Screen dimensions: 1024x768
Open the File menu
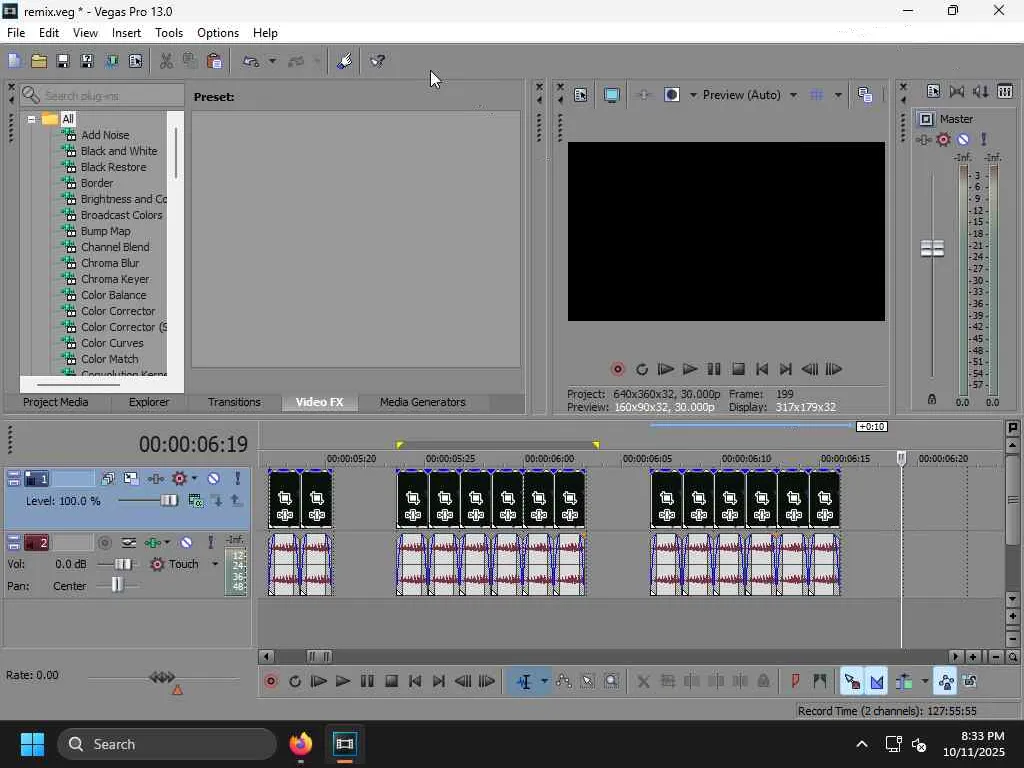click(16, 33)
